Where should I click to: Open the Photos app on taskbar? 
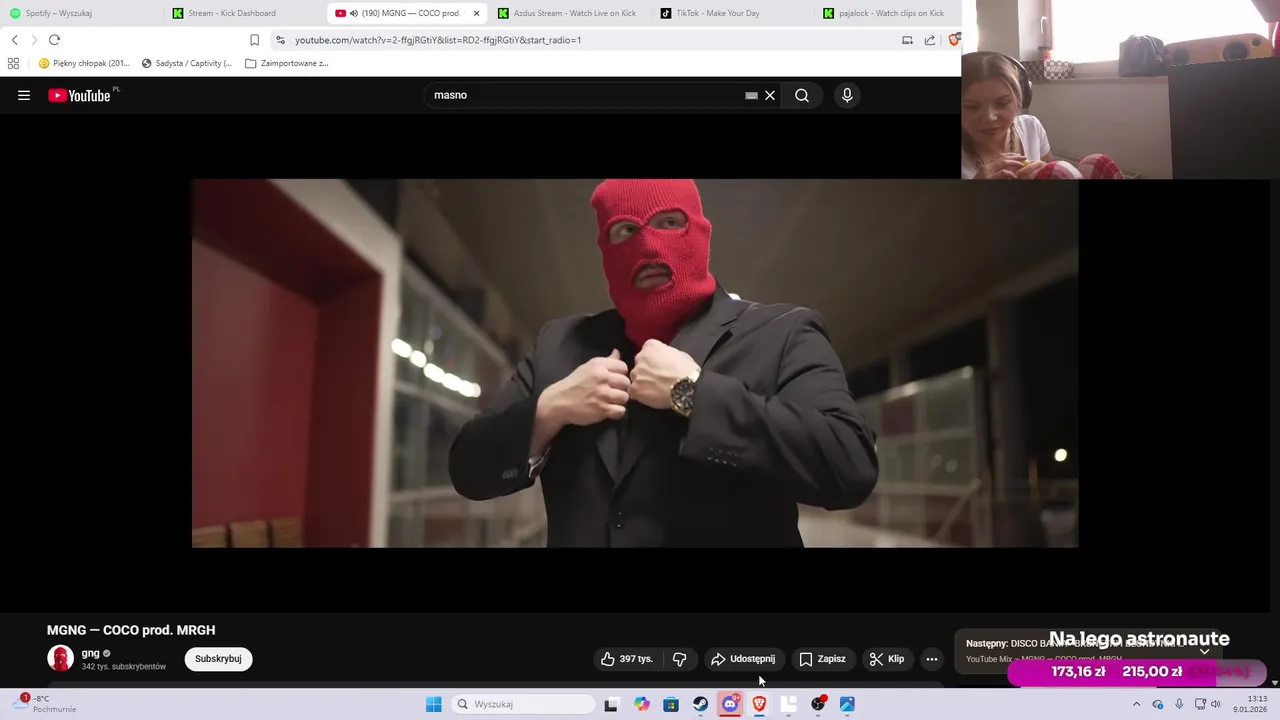[x=847, y=704]
